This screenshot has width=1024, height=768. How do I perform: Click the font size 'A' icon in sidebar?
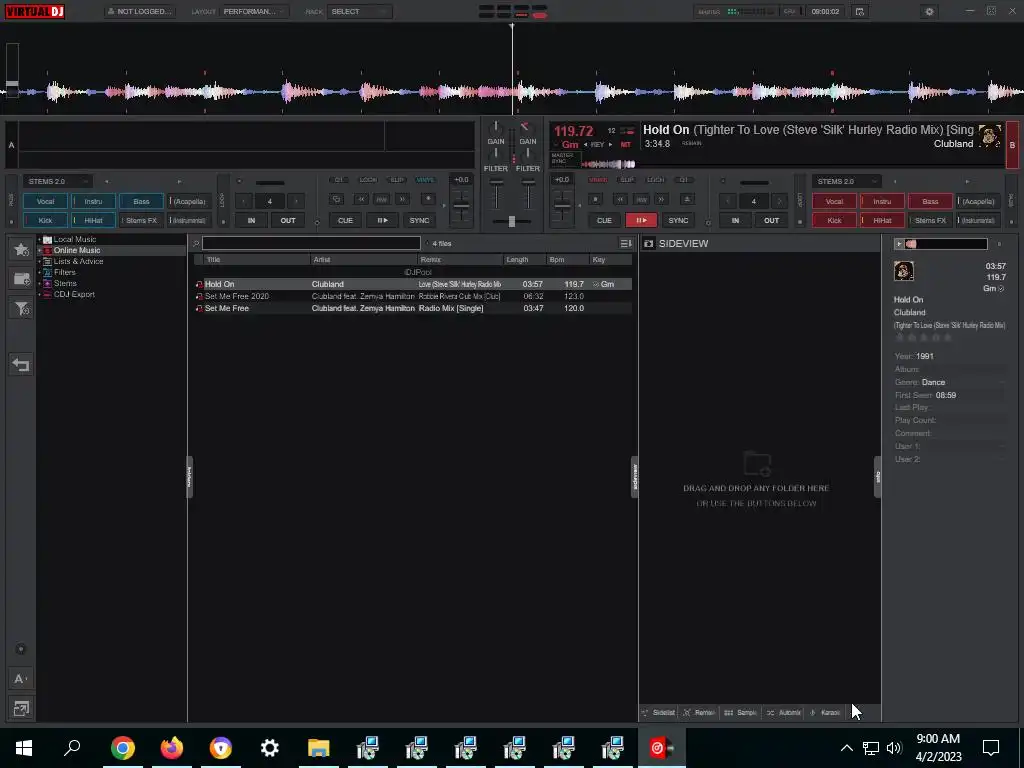(21, 679)
